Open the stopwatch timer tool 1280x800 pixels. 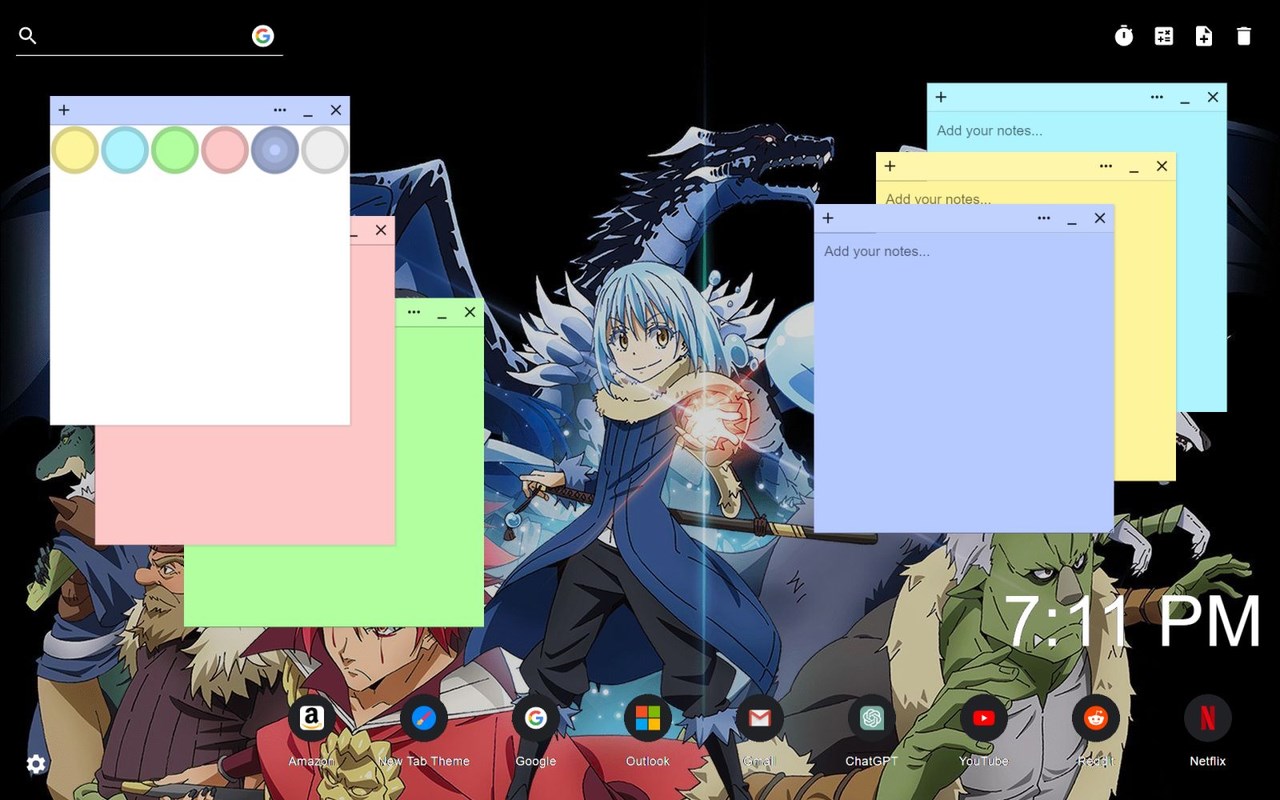(x=1124, y=36)
